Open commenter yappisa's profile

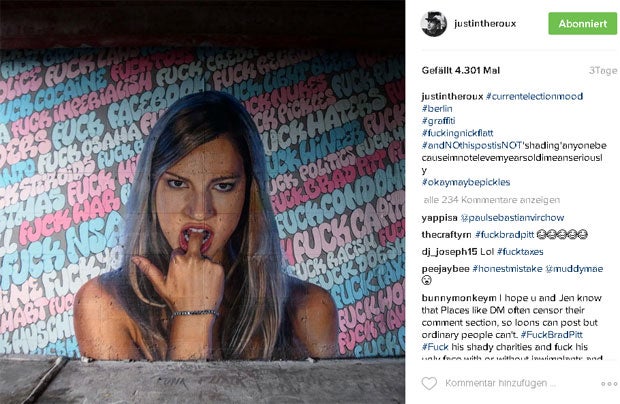(x=439, y=218)
